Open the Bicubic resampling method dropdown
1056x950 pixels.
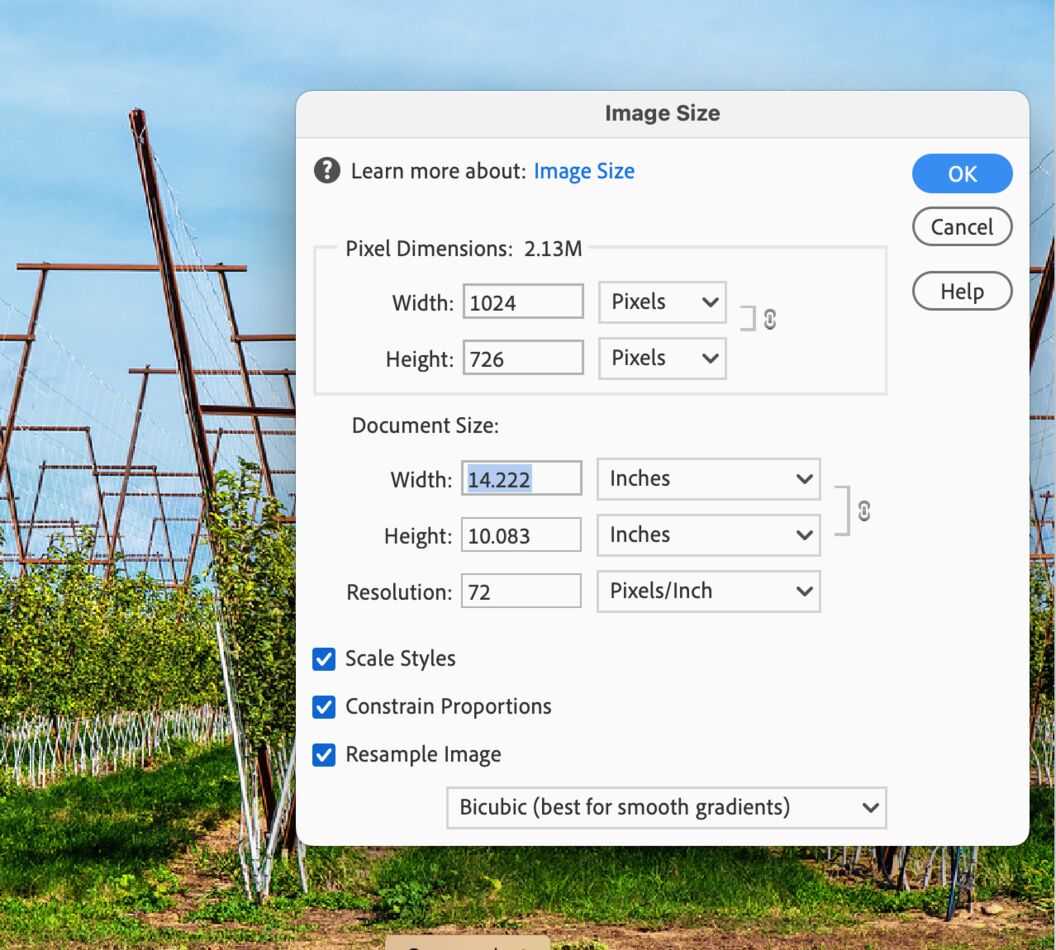[x=664, y=807]
